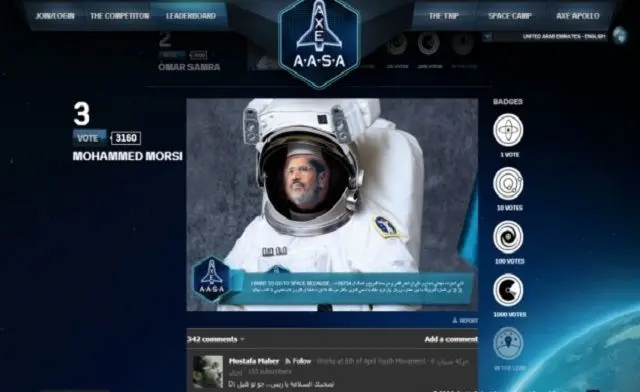The image size is (640, 392).
Task: Expand the United Arab Emirates language dropdown
Action: (487, 36)
